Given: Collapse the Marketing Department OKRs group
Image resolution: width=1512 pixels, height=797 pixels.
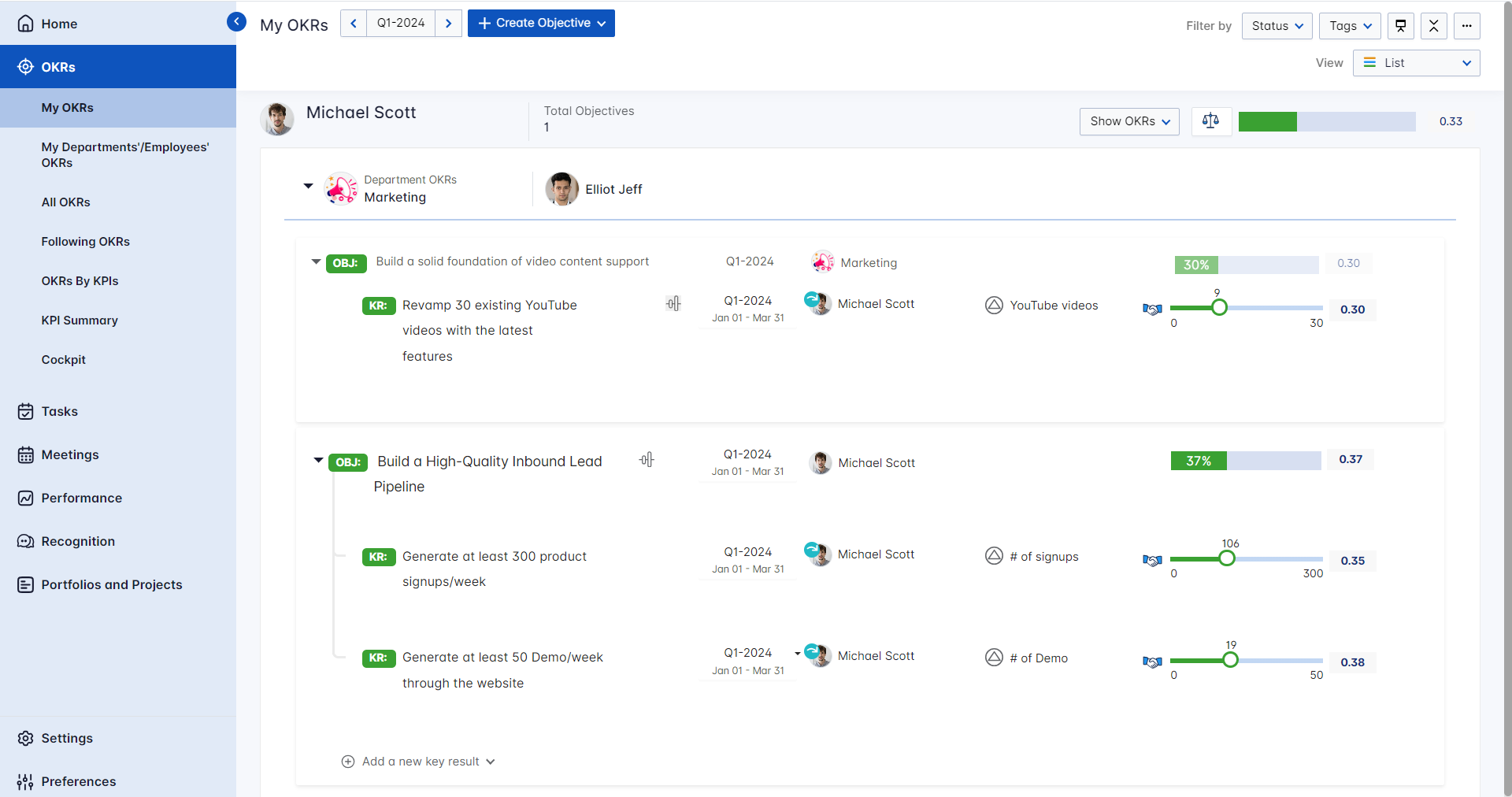Looking at the screenshot, I should point(308,187).
